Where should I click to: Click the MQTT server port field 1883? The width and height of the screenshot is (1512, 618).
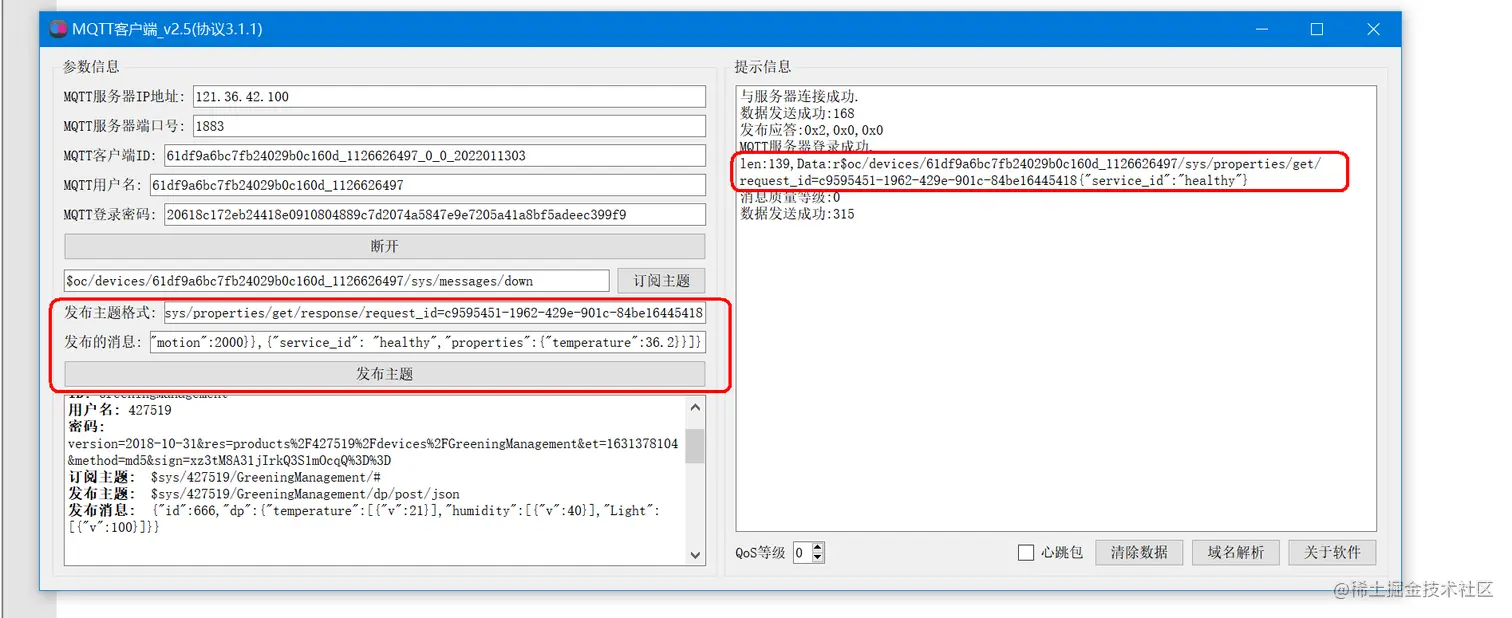(x=449, y=126)
